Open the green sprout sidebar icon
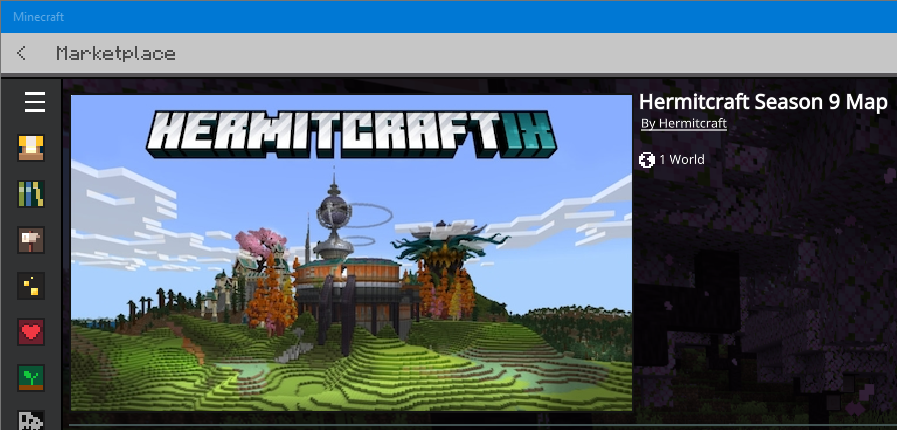Image resolution: width=897 pixels, height=430 pixels. [30, 377]
